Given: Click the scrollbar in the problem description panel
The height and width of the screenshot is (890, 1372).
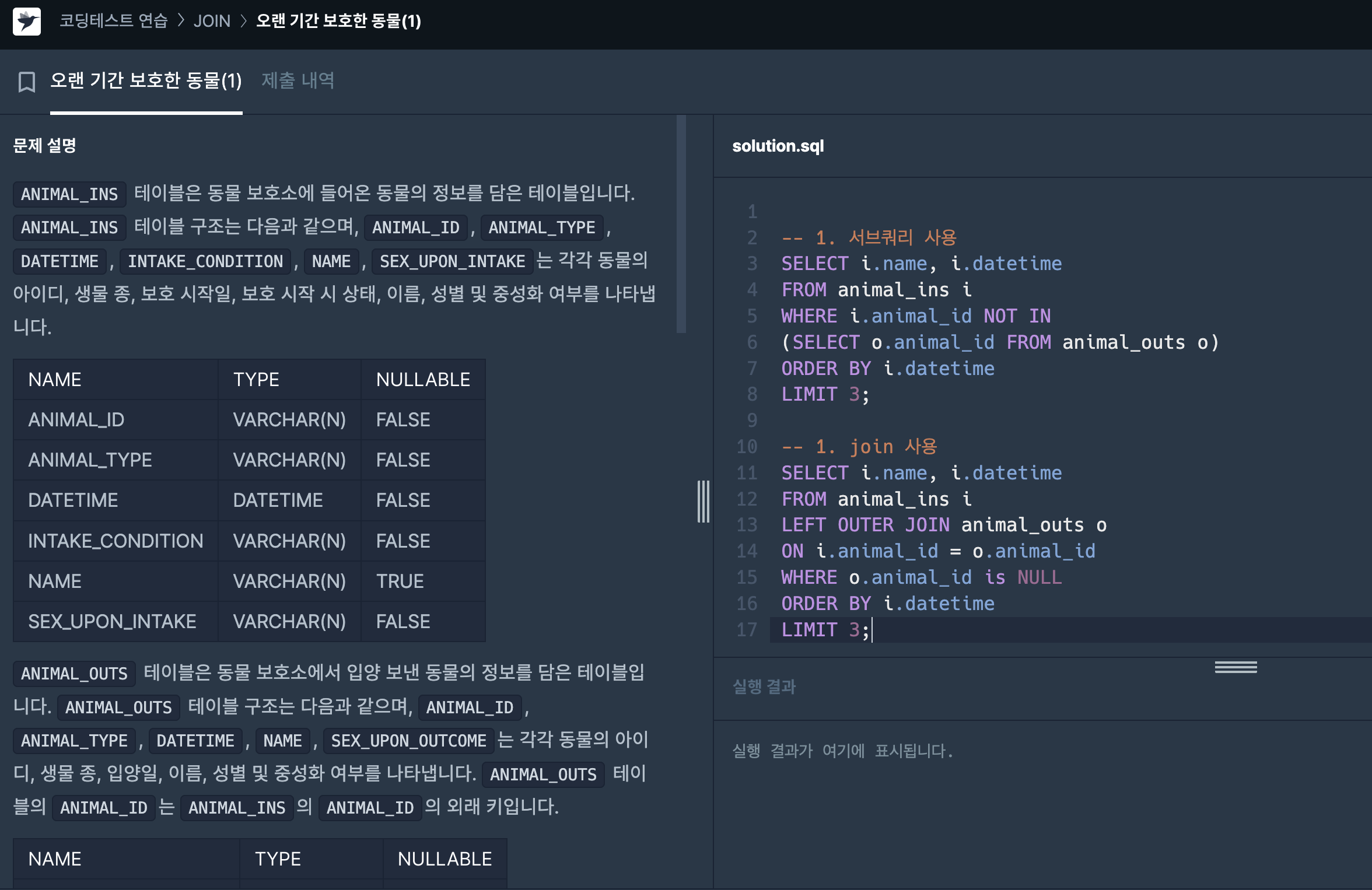Looking at the screenshot, I should 681,225.
